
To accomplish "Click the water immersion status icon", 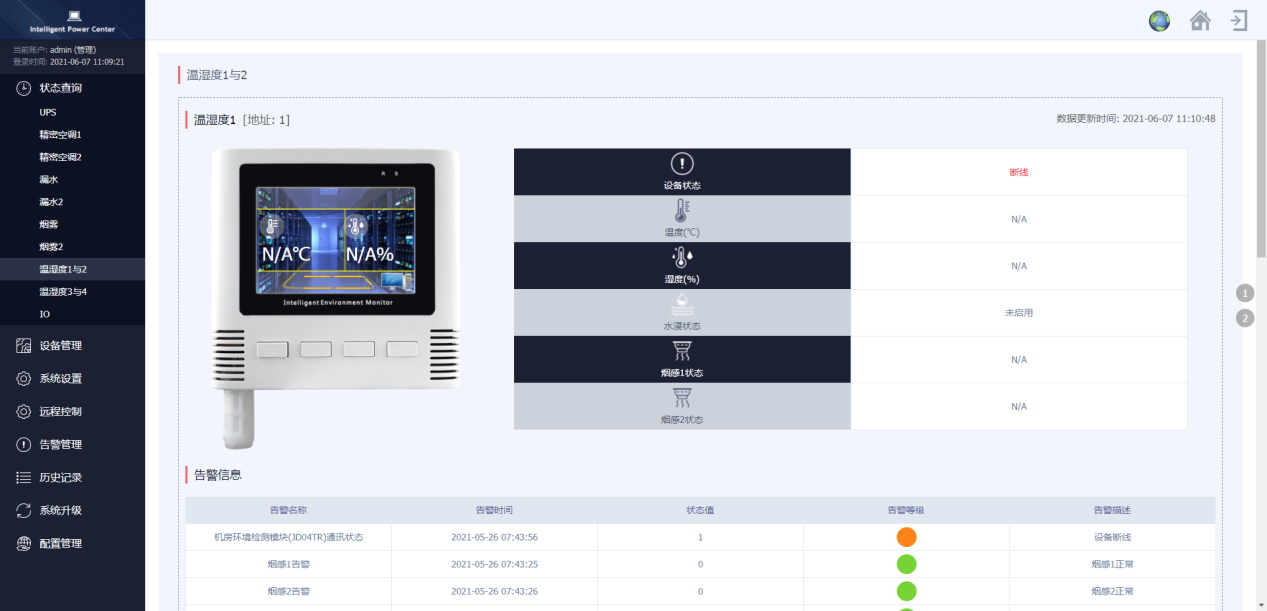I will [x=682, y=305].
